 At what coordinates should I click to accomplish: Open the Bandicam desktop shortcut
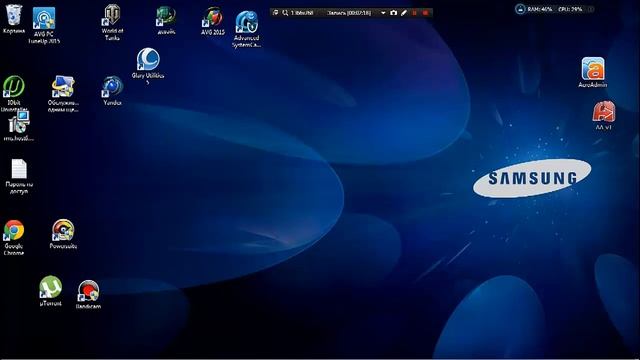(88, 294)
